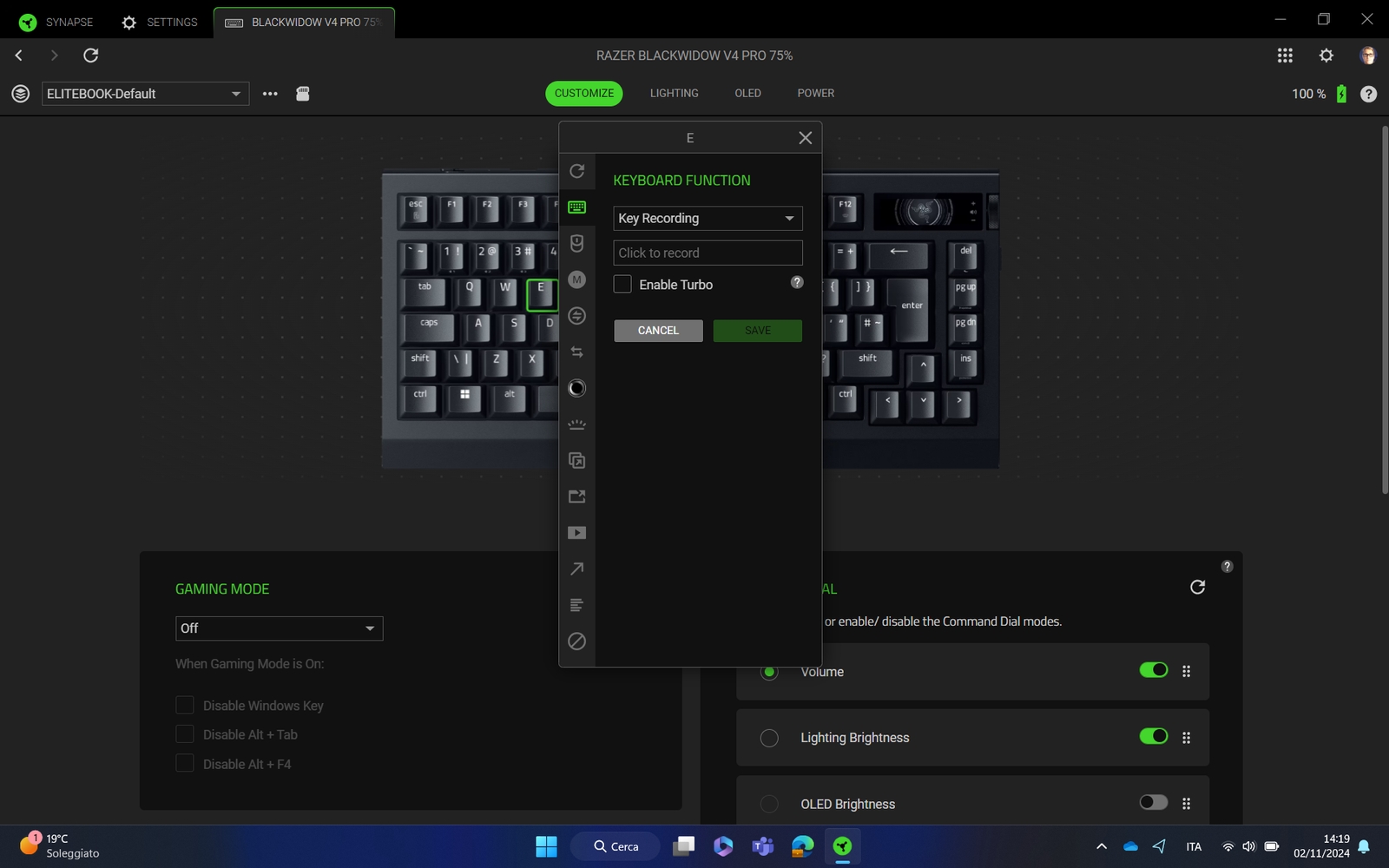Open the Macro function icon
Screen dimensions: 1389x868
coord(576,279)
